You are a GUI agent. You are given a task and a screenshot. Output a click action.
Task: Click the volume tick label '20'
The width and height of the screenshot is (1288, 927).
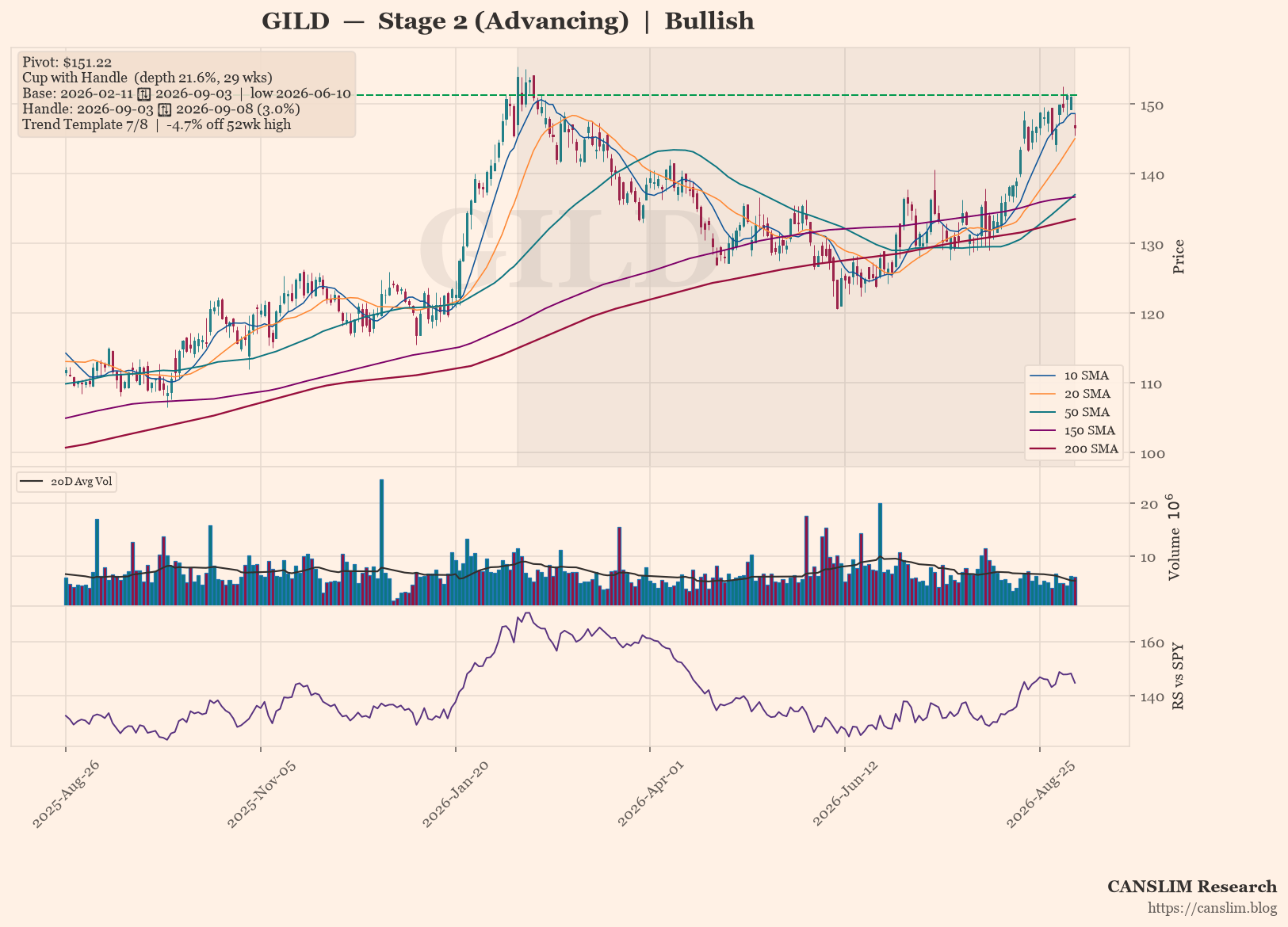(x=1148, y=505)
